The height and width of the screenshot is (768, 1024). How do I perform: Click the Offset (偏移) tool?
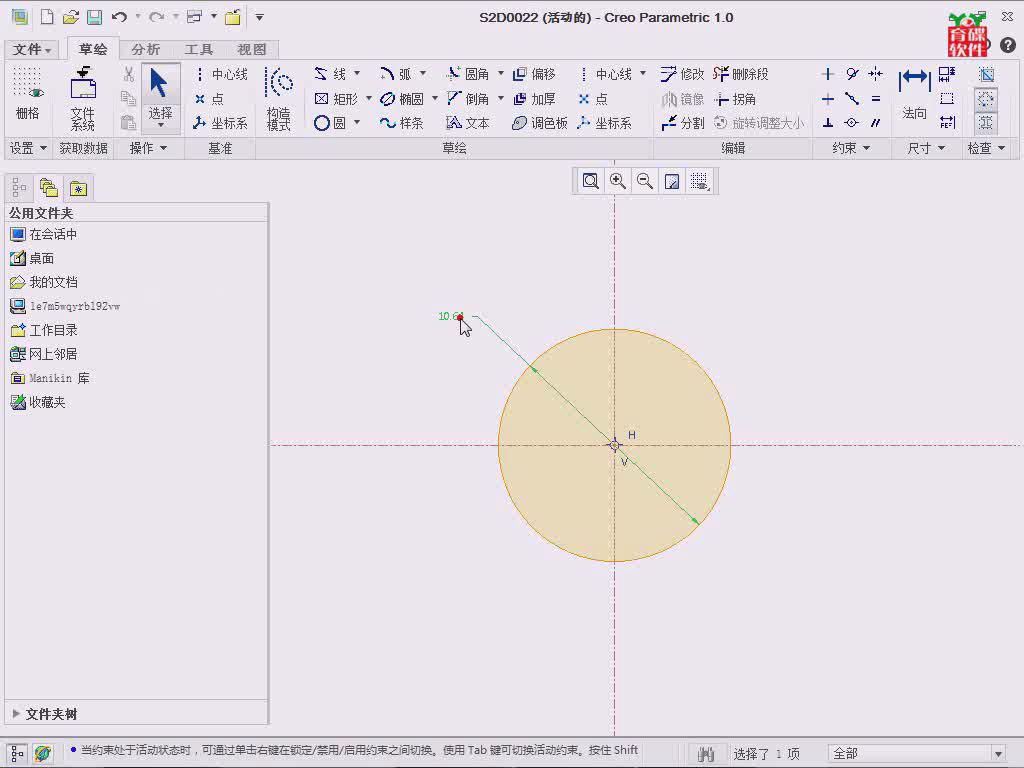tap(534, 74)
